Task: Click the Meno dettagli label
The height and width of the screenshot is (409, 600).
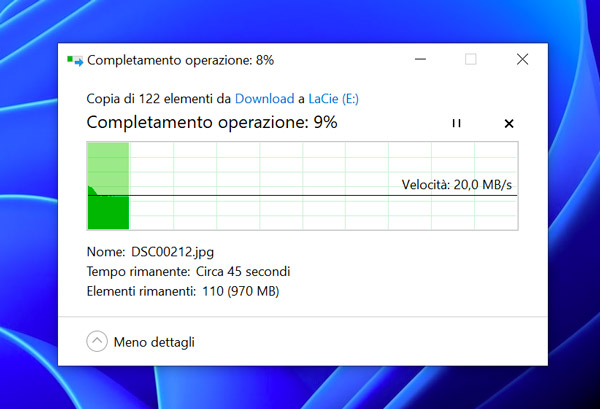Action: 154,342
